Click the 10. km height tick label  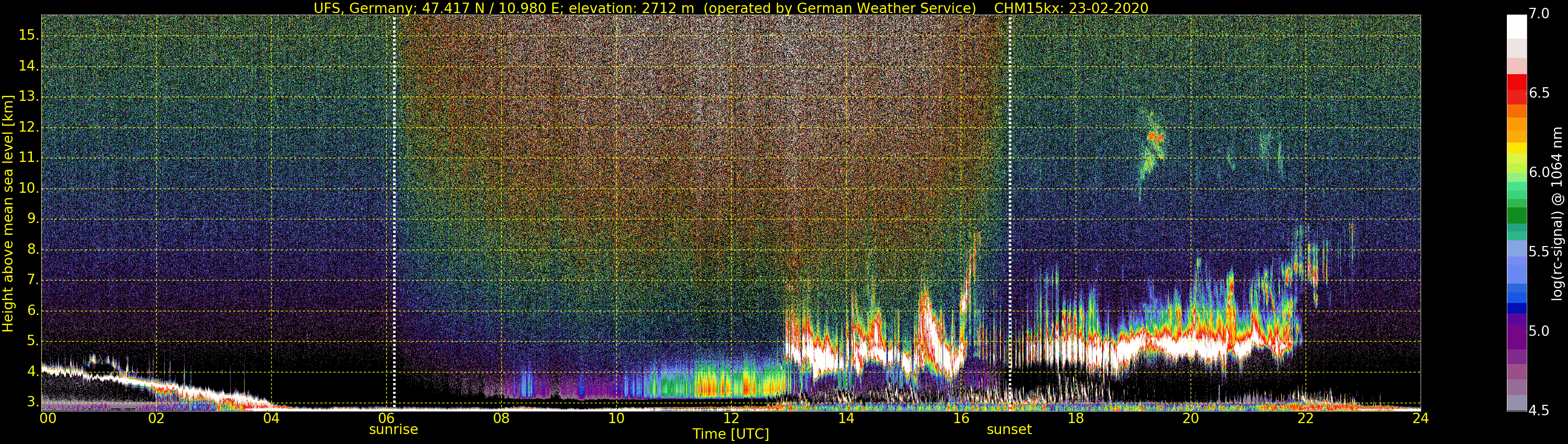click(x=29, y=189)
